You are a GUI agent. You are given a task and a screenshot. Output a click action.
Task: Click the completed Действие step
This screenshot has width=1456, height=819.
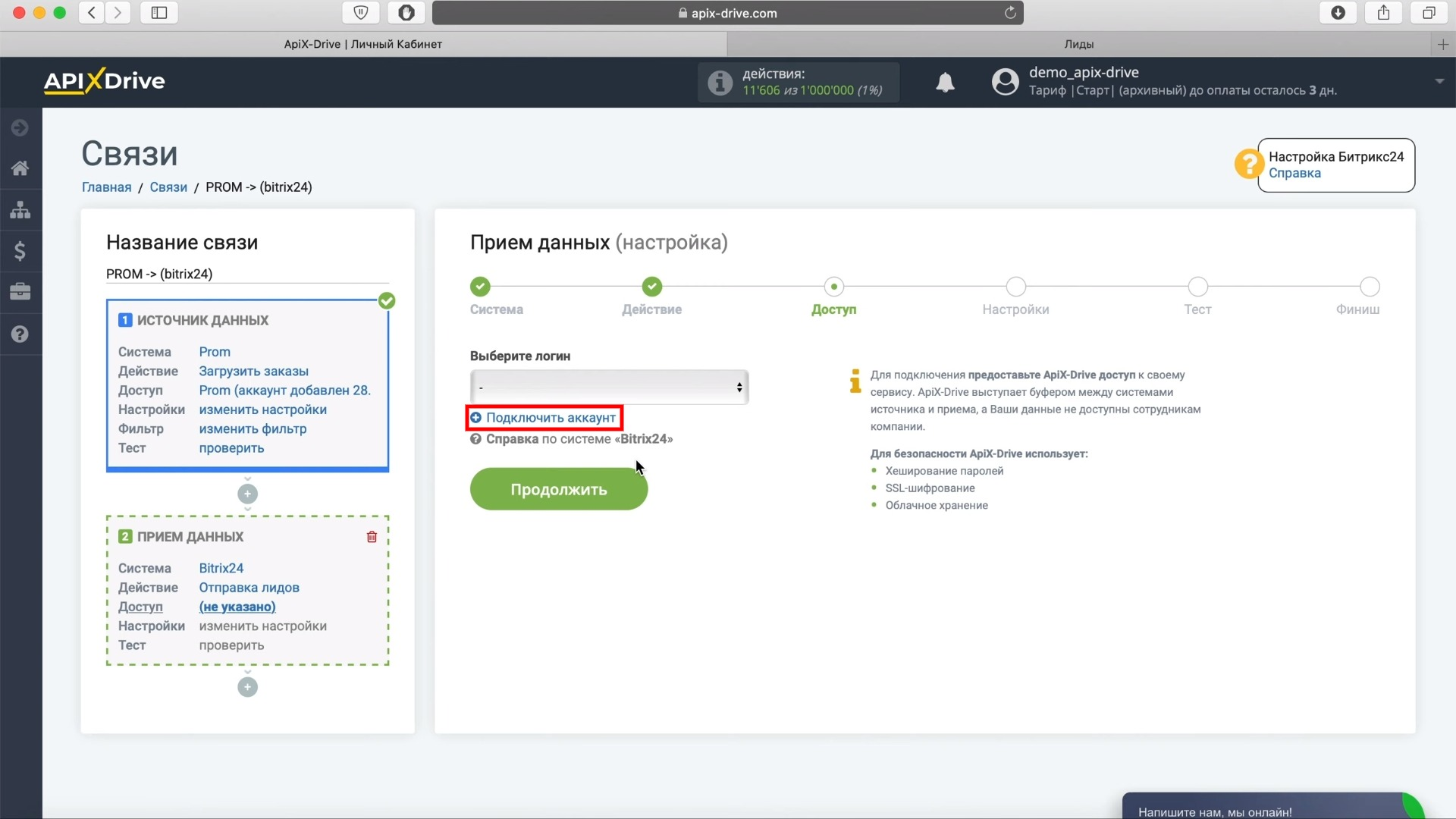click(x=652, y=287)
